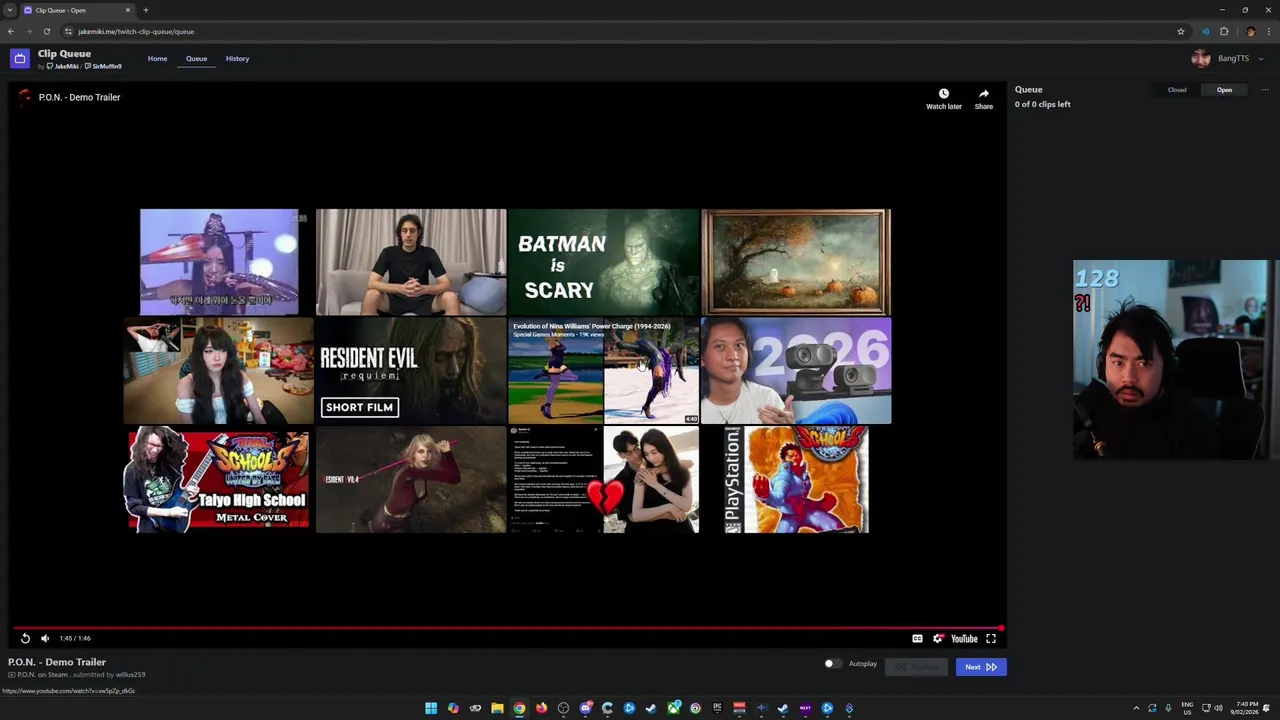This screenshot has width=1280, height=720.
Task: Select the Queue tab
Action: [196, 59]
